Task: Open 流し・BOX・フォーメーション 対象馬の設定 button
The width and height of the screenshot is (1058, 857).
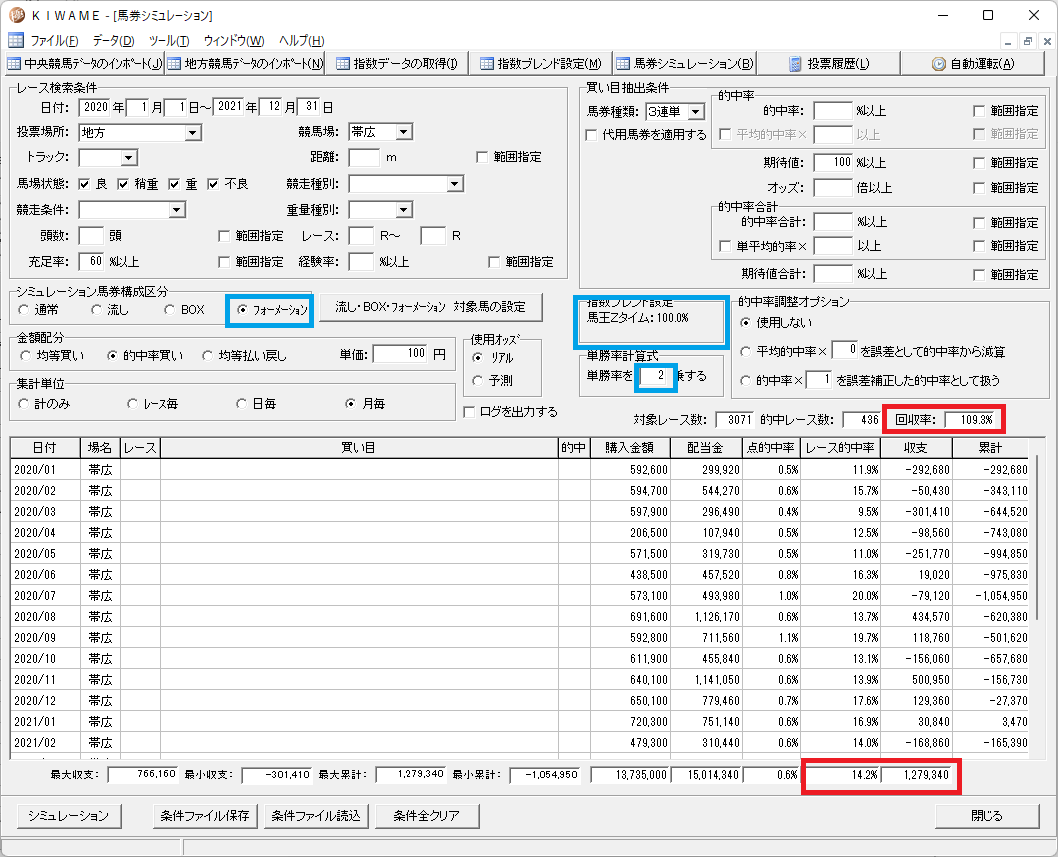Action: click(x=430, y=307)
